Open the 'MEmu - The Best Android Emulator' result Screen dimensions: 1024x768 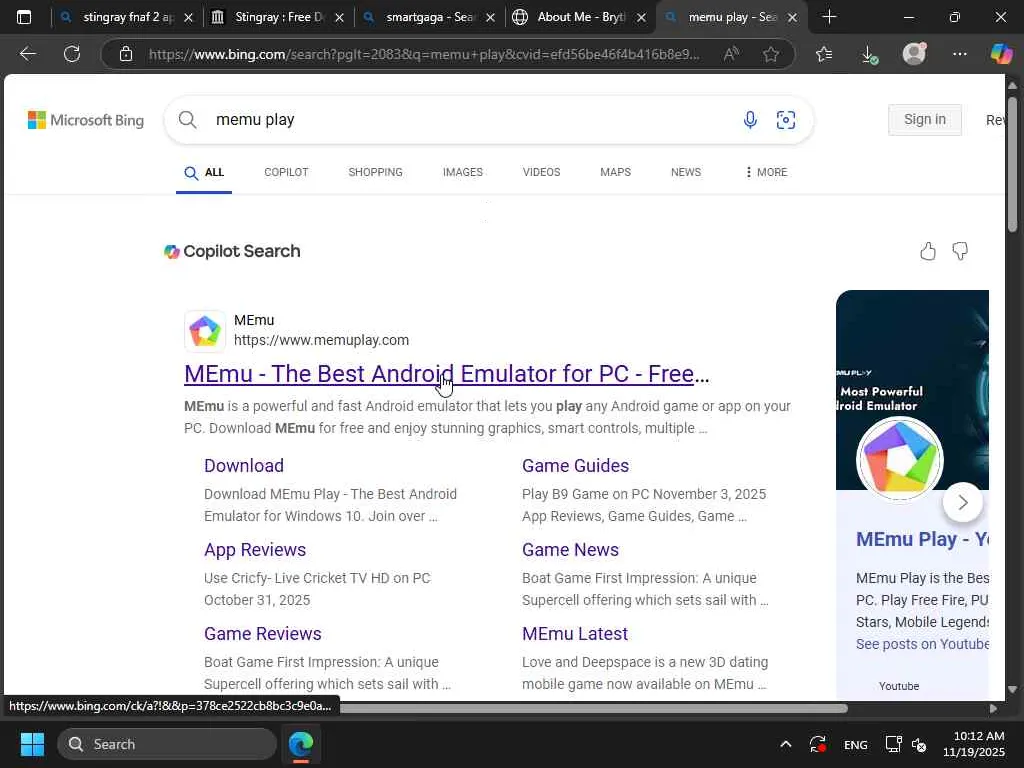click(447, 374)
